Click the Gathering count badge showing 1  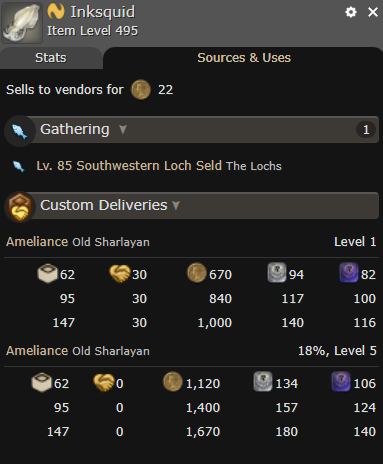[366, 130]
